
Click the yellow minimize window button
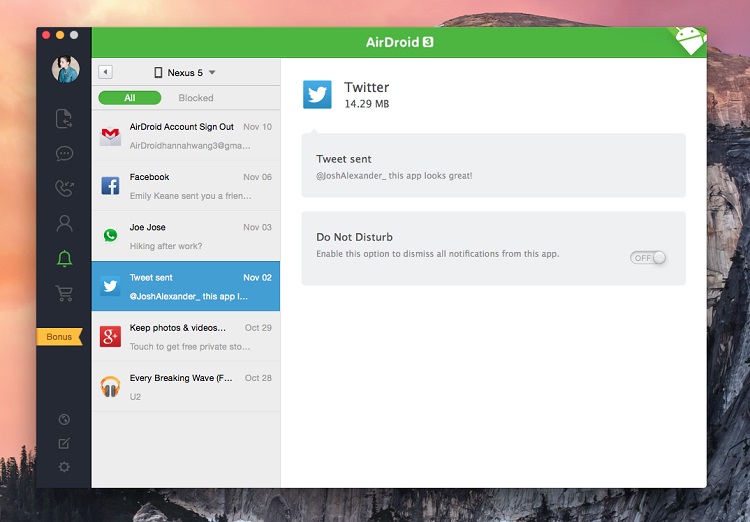click(60, 35)
